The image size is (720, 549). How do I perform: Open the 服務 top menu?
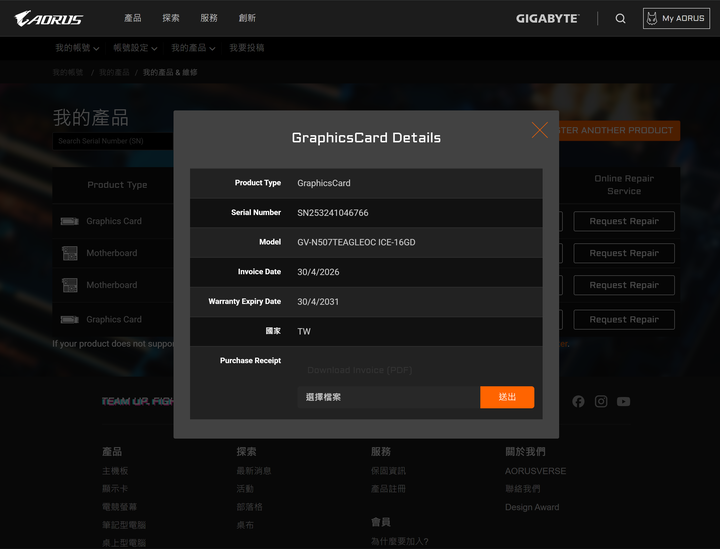click(x=209, y=18)
